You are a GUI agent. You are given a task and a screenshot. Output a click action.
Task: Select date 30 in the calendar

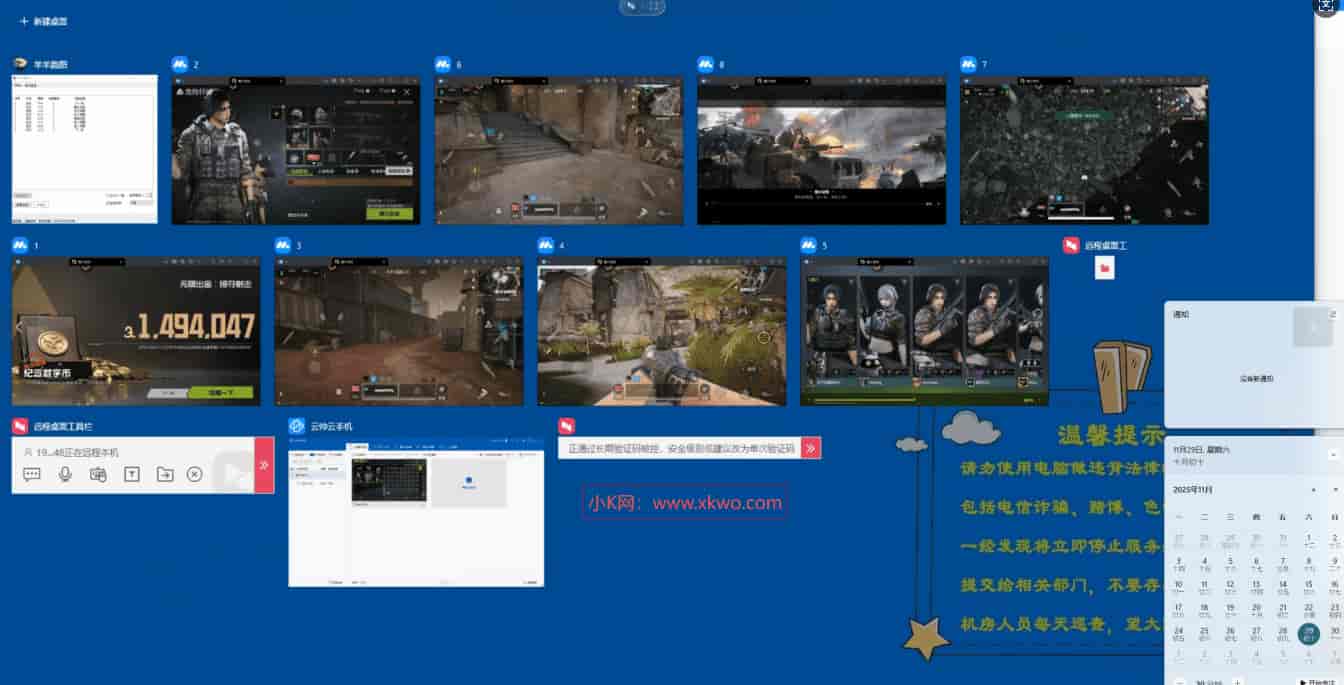tap(1334, 632)
